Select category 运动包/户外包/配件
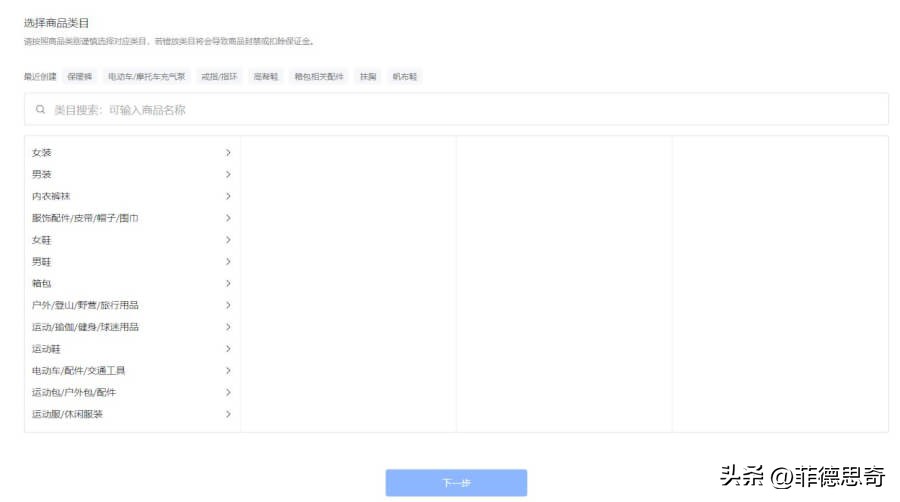 pos(132,392)
